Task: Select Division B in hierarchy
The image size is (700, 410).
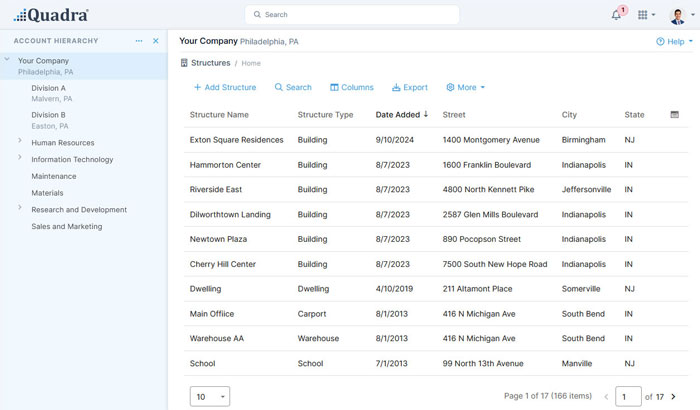Action: 48,115
